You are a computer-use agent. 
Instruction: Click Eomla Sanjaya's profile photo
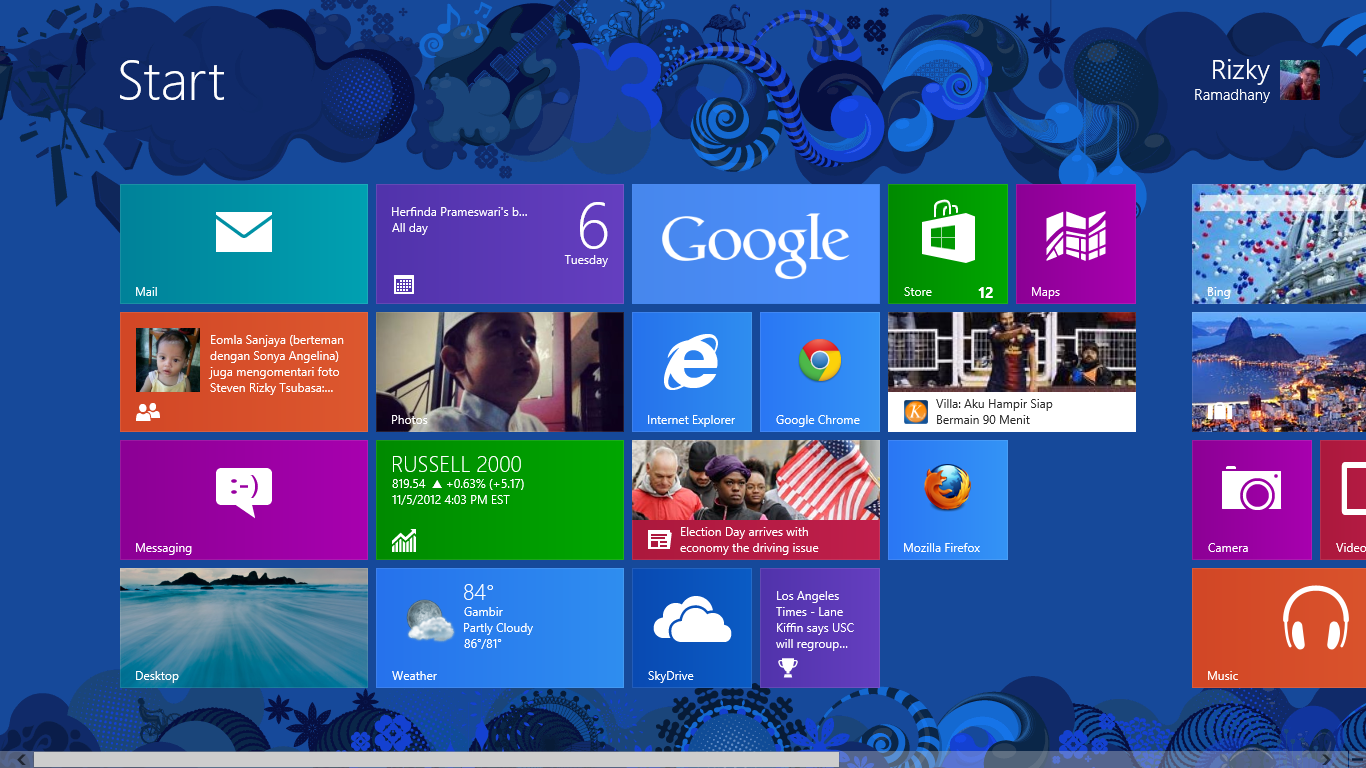click(168, 360)
